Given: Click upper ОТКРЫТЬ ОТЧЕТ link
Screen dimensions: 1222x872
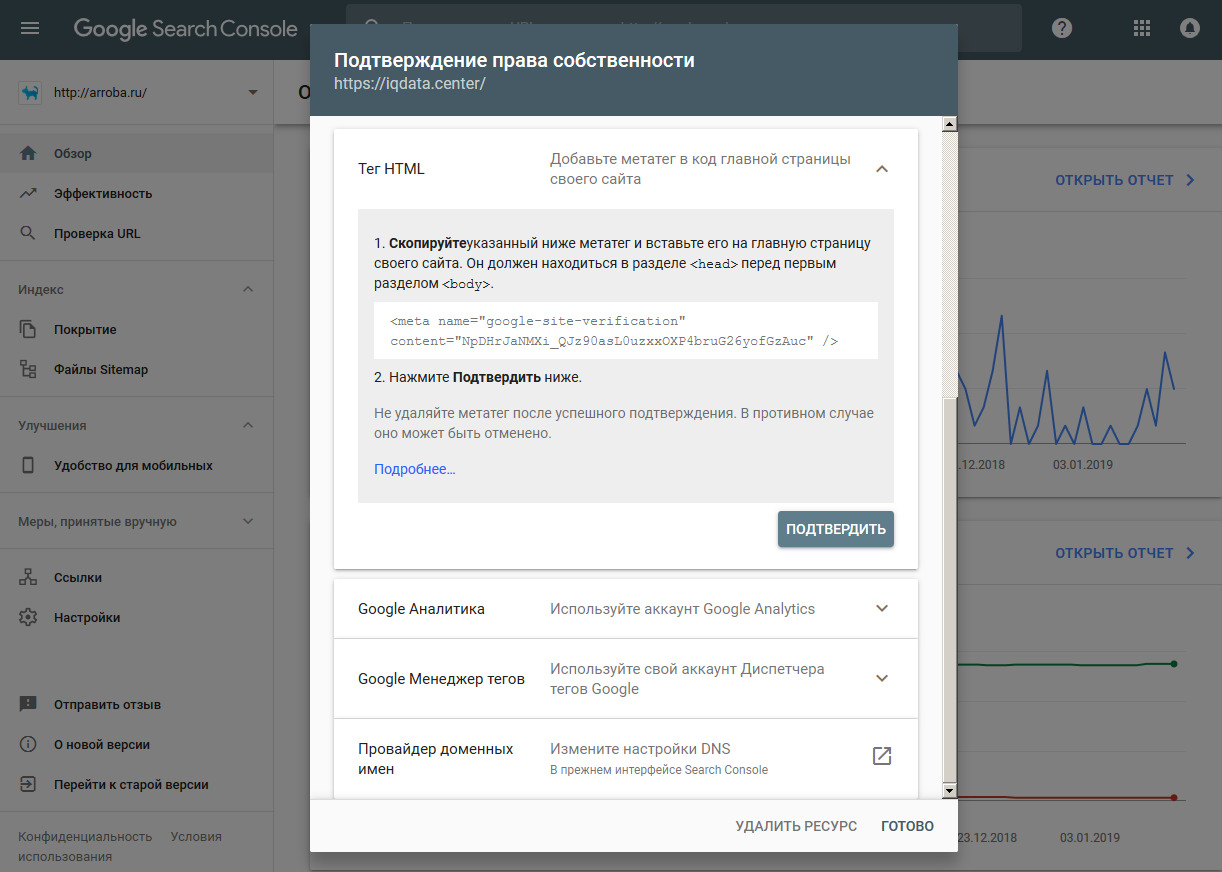Looking at the screenshot, I should coord(1125,180).
